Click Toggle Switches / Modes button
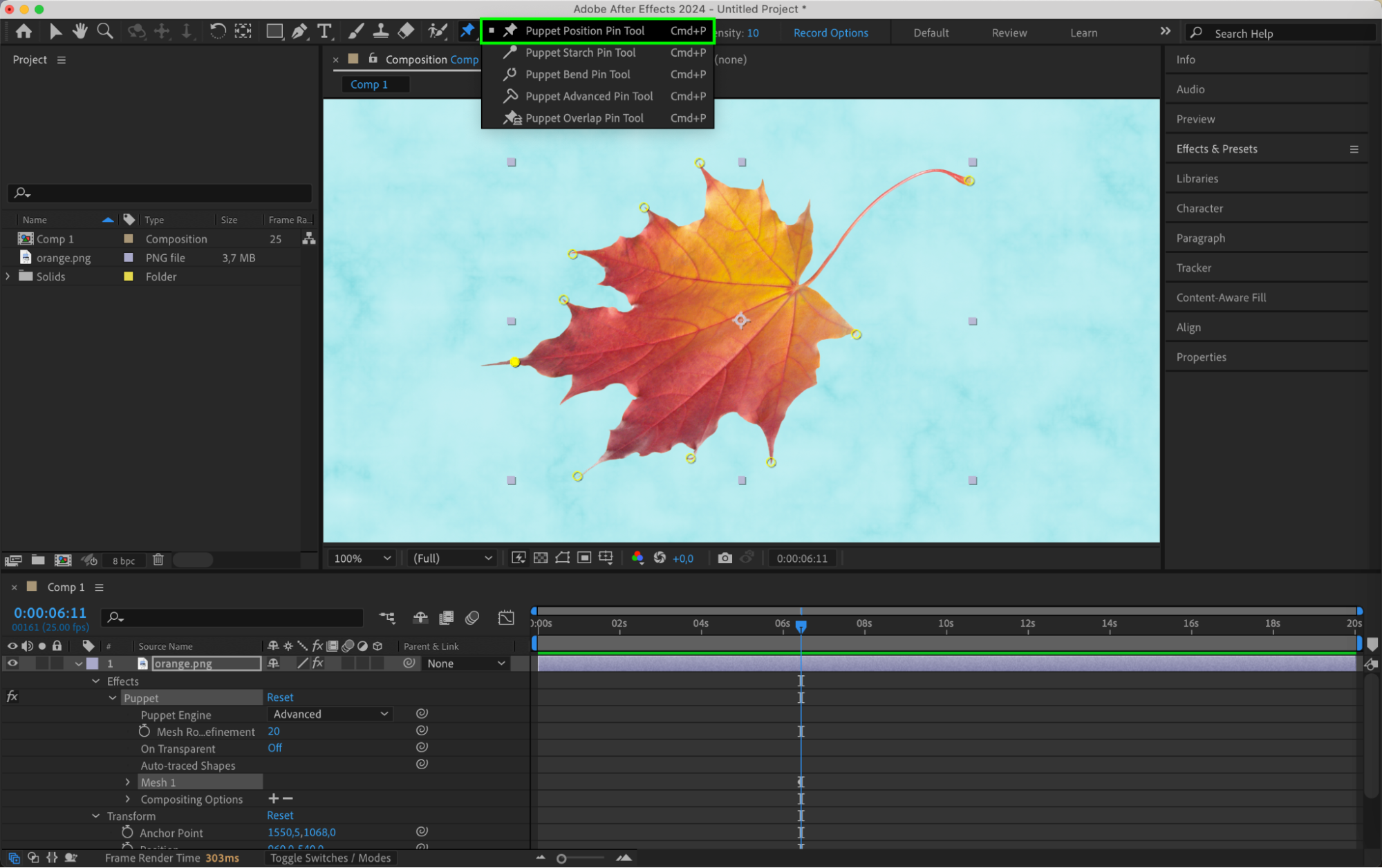This screenshot has width=1382, height=868. (330, 858)
